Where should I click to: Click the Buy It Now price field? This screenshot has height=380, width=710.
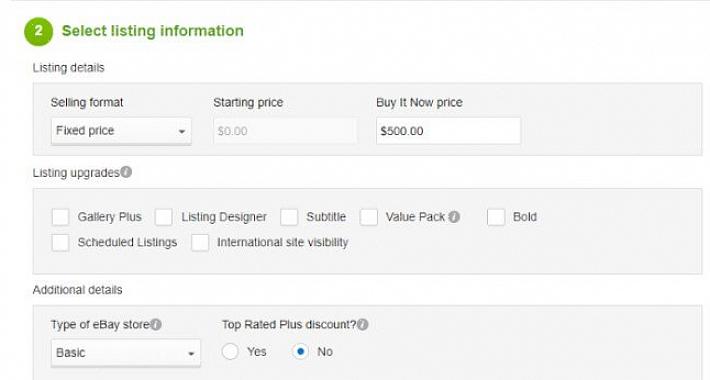point(448,131)
